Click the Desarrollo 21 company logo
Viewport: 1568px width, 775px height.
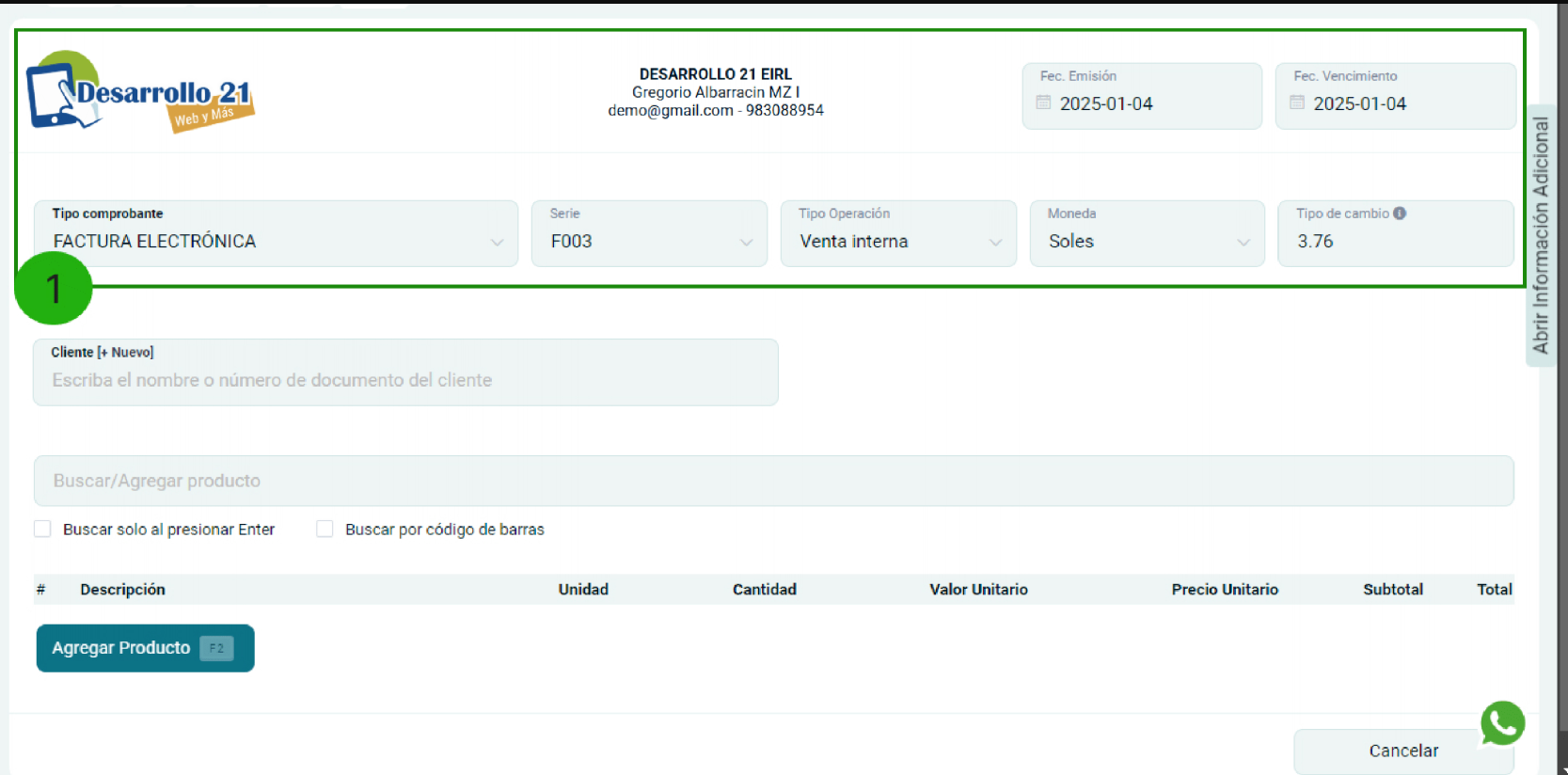[x=141, y=93]
